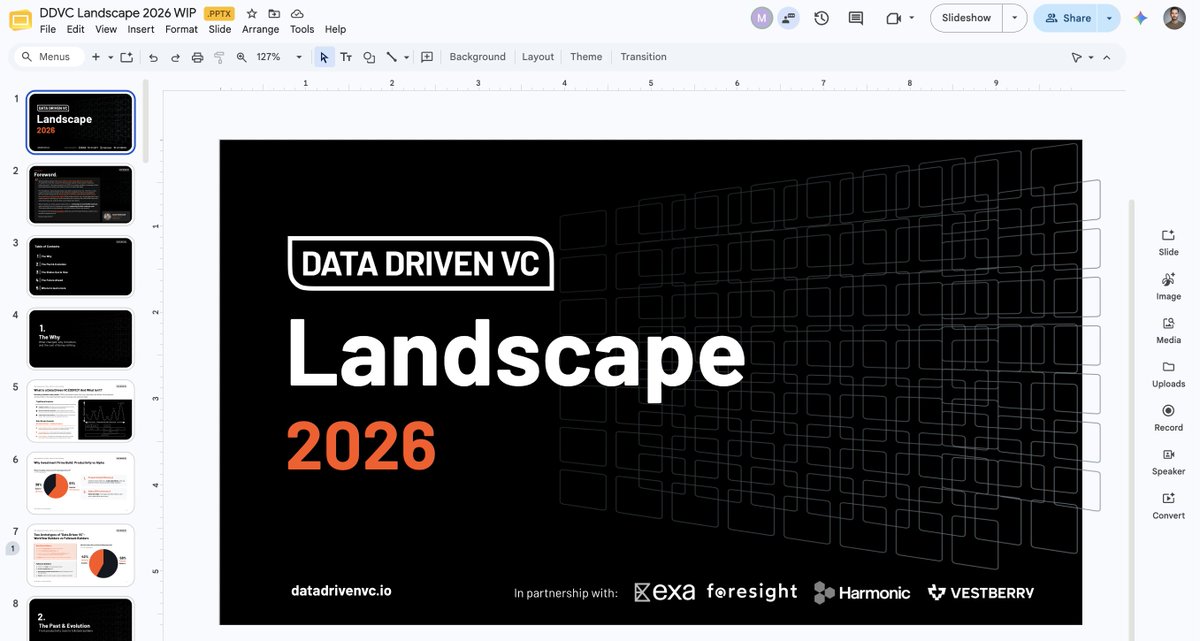This screenshot has width=1200, height=641.
Task: Undo the last action
Action: [153, 57]
